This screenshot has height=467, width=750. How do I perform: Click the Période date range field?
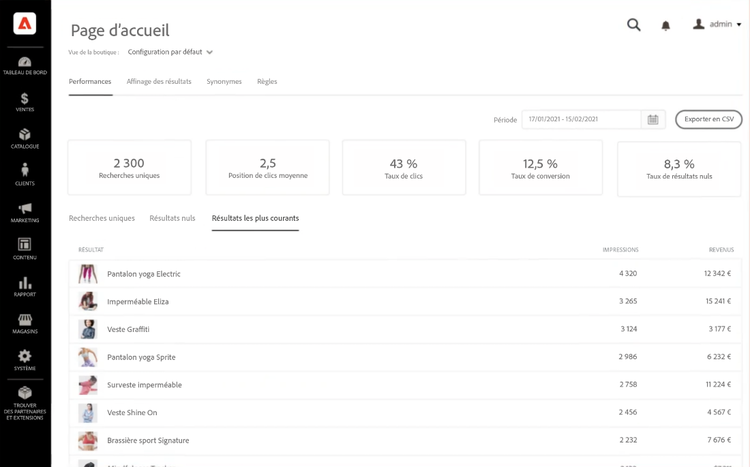click(x=581, y=120)
